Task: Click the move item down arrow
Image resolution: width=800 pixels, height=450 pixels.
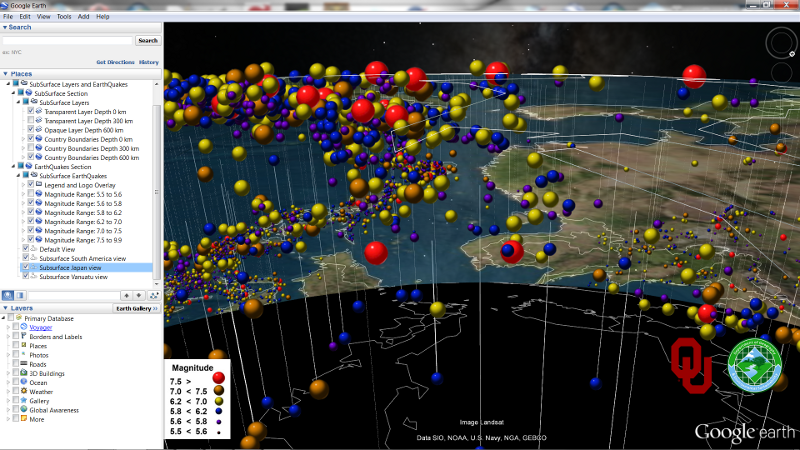Action: coord(138,295)
